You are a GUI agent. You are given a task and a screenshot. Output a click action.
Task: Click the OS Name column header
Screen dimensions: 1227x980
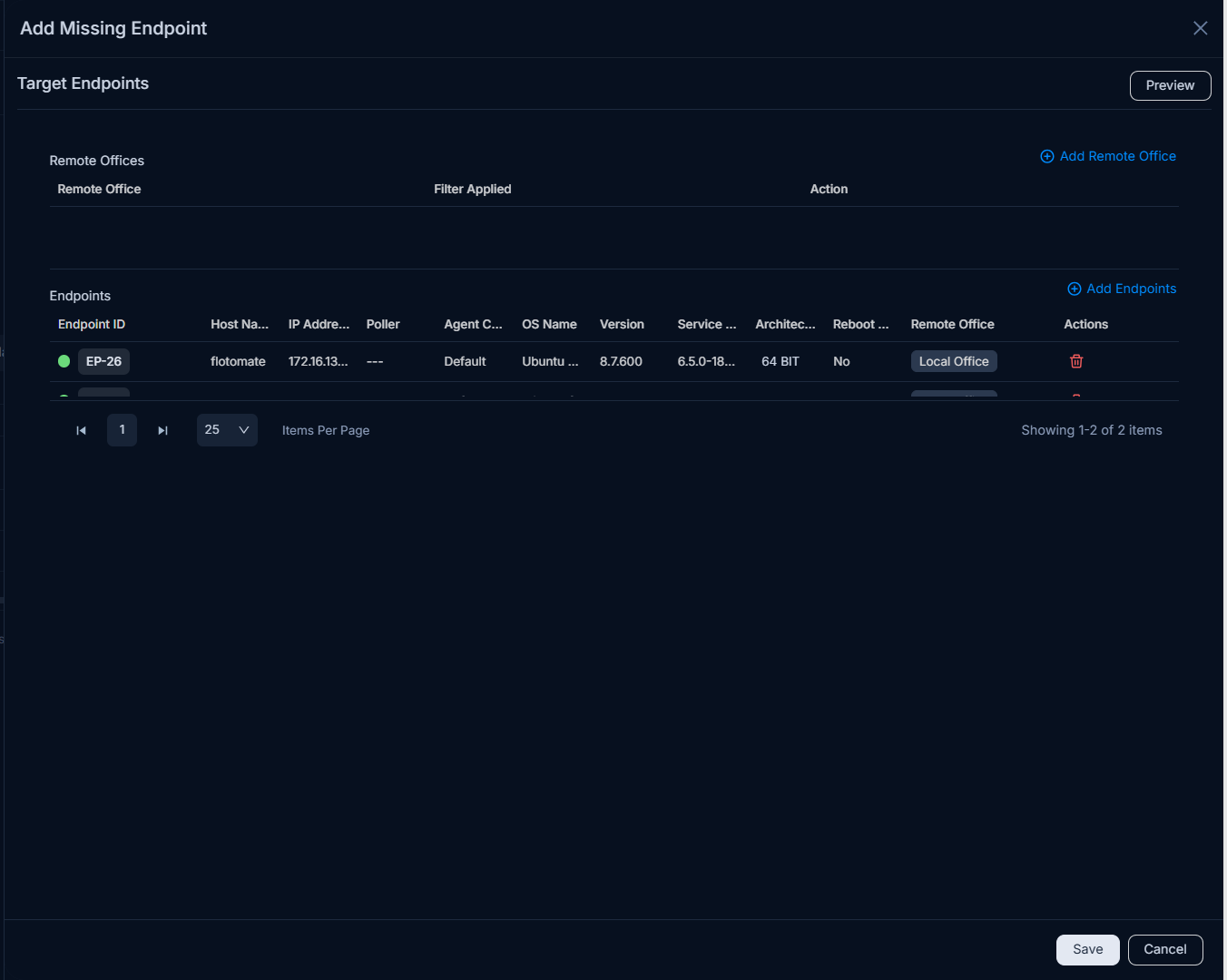coord(549,324)
